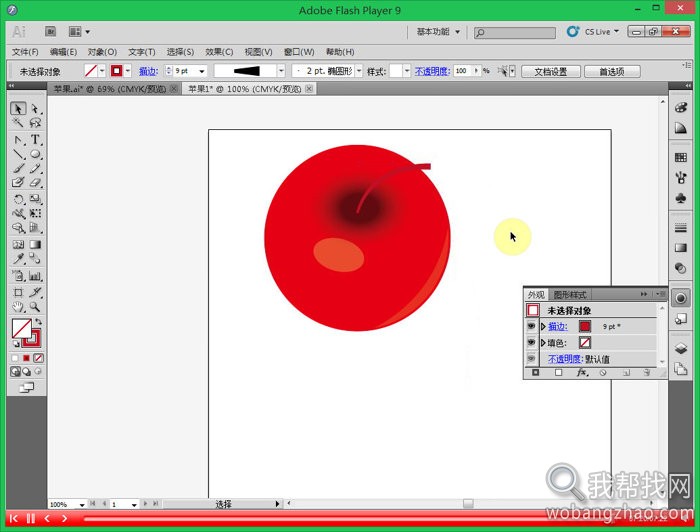Screen dimensions: 700x532
Task: Open the variable width profile dropdown
Action: click(x=281, y=71)
